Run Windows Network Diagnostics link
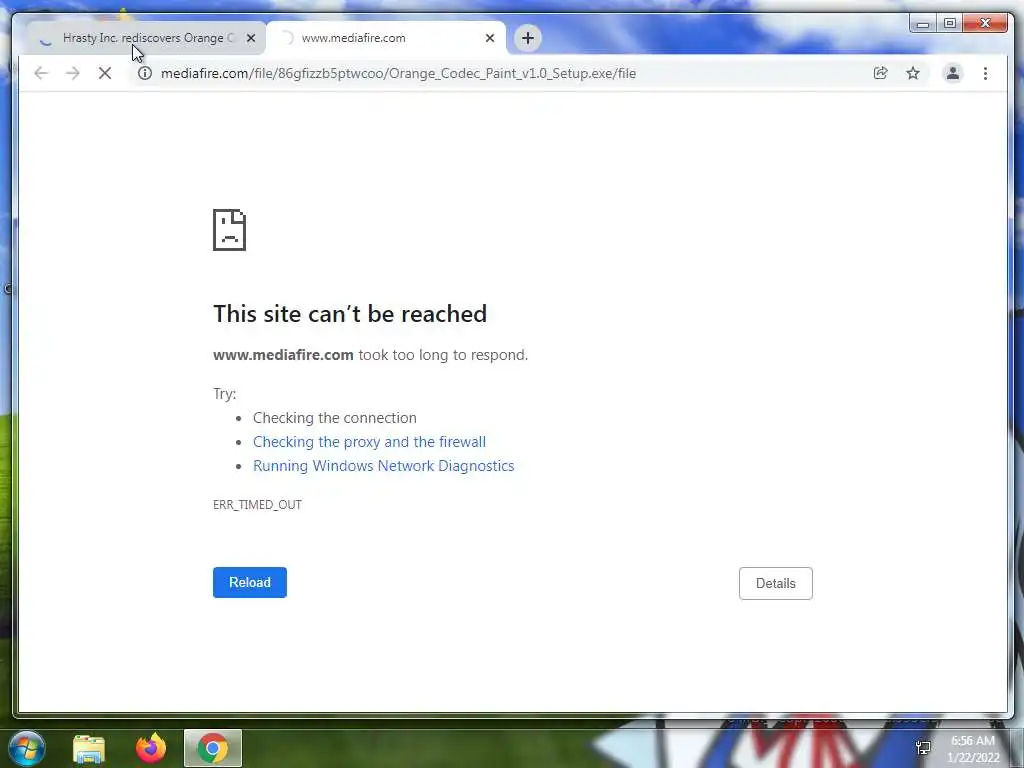The height and width of the screenshot is (768, 1024). [383, 466]
